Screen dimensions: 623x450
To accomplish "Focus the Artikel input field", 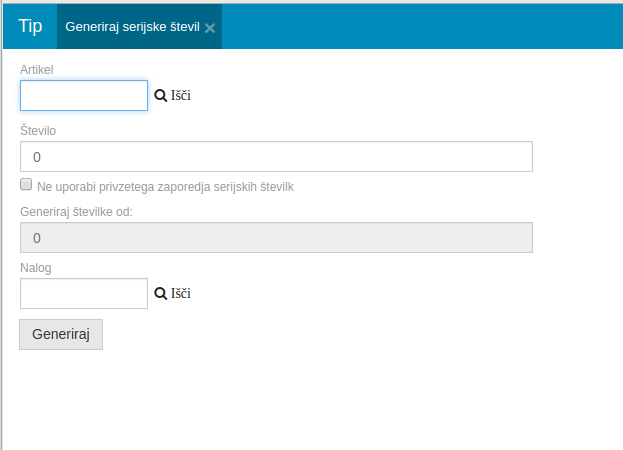I will coord(84,96).
